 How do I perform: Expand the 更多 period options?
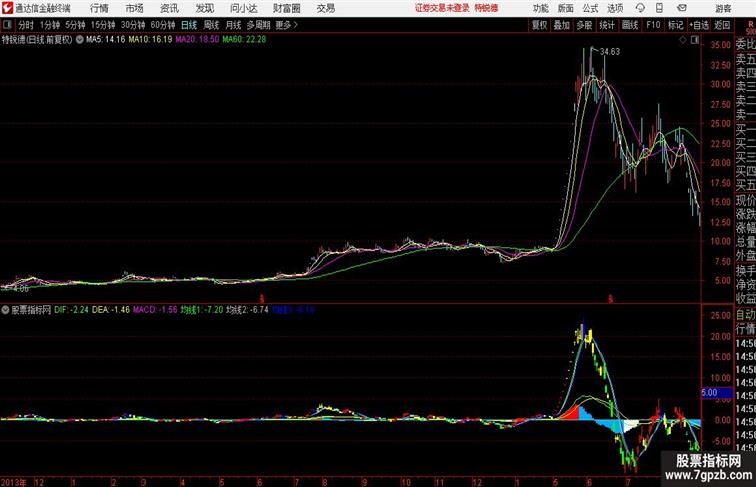tap(286, 25)
